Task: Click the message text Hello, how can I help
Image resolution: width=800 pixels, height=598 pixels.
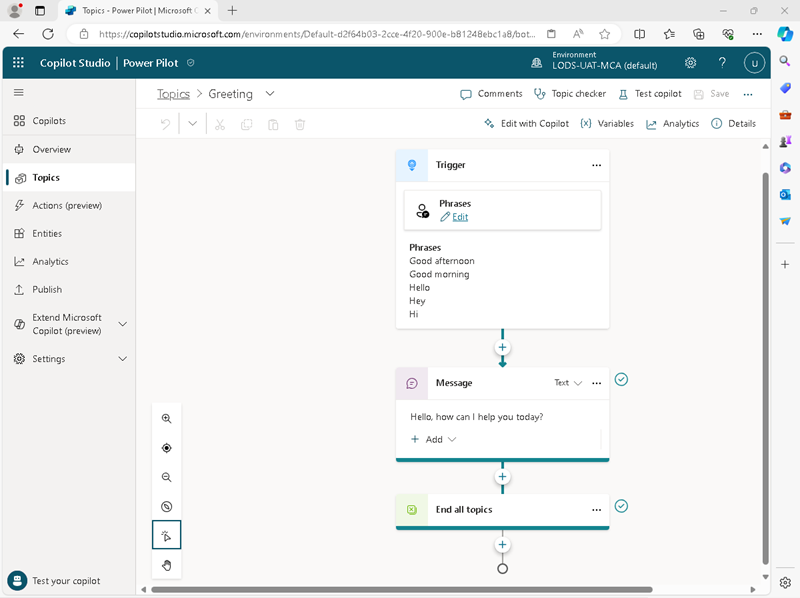Action: pyautogui.click(x=477, y=417)
